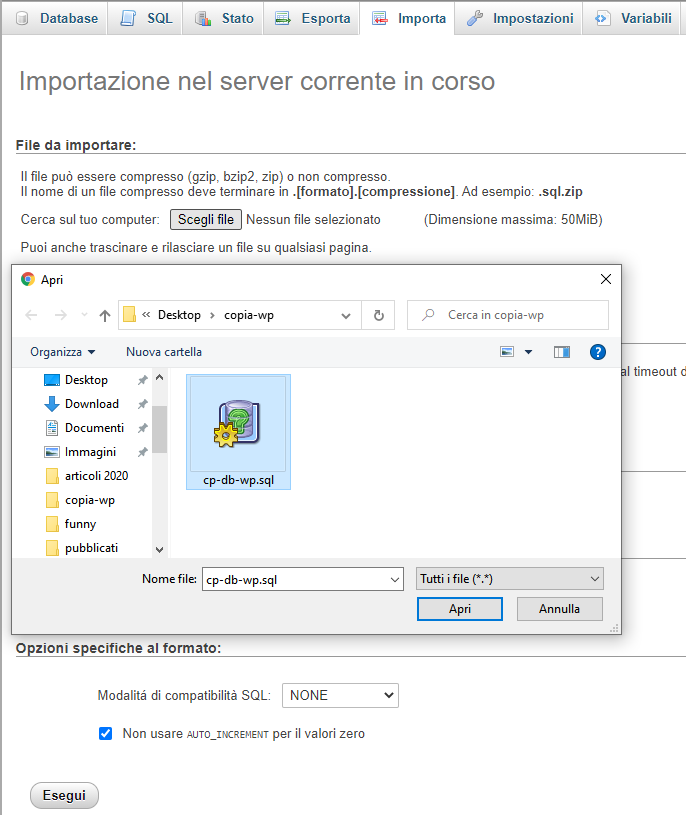Click the change view layout icon
The image size is (686, 815).
tap(508, 352)
